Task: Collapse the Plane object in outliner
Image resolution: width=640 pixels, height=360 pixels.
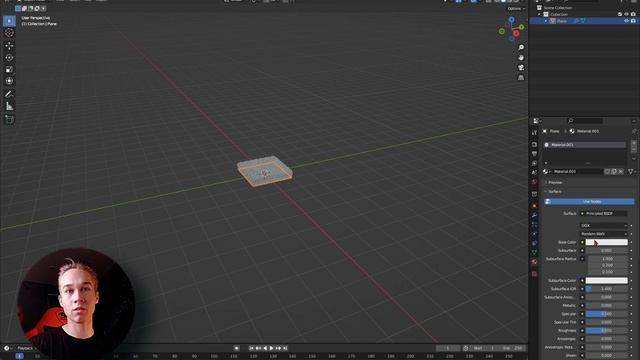Action: [x=546, y=21]
